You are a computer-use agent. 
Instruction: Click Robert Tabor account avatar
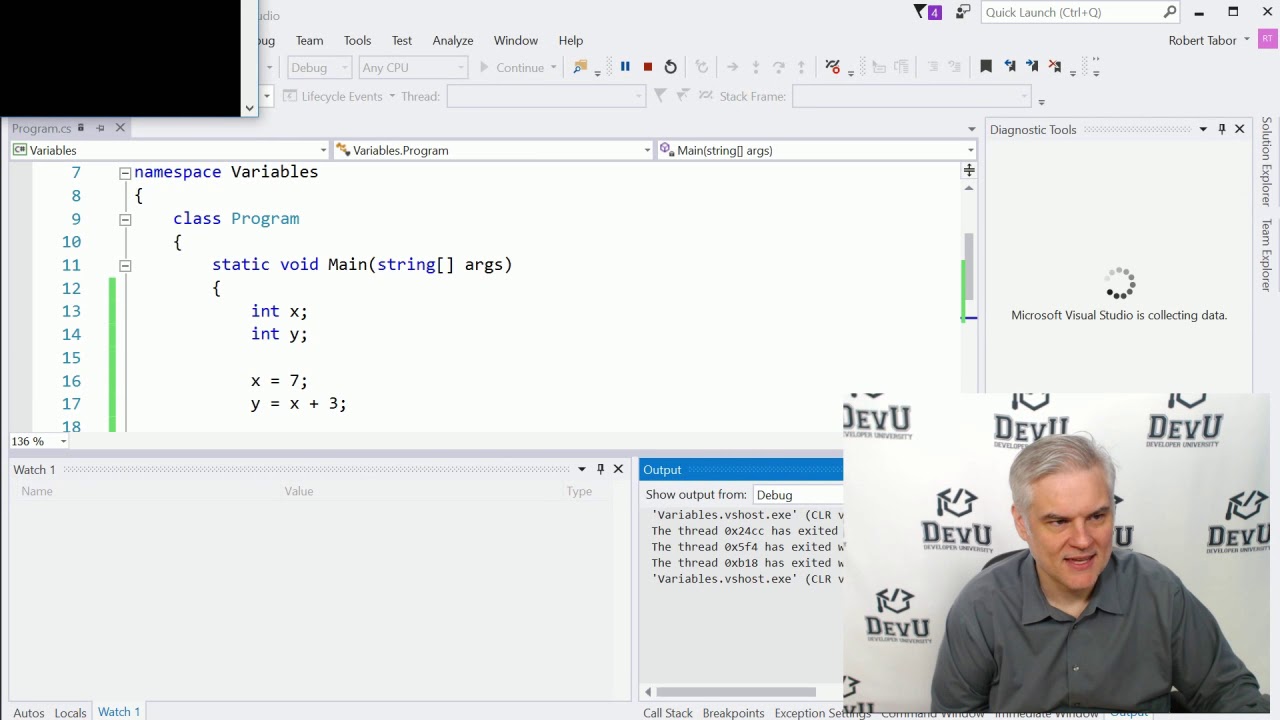click(1267, 40)
